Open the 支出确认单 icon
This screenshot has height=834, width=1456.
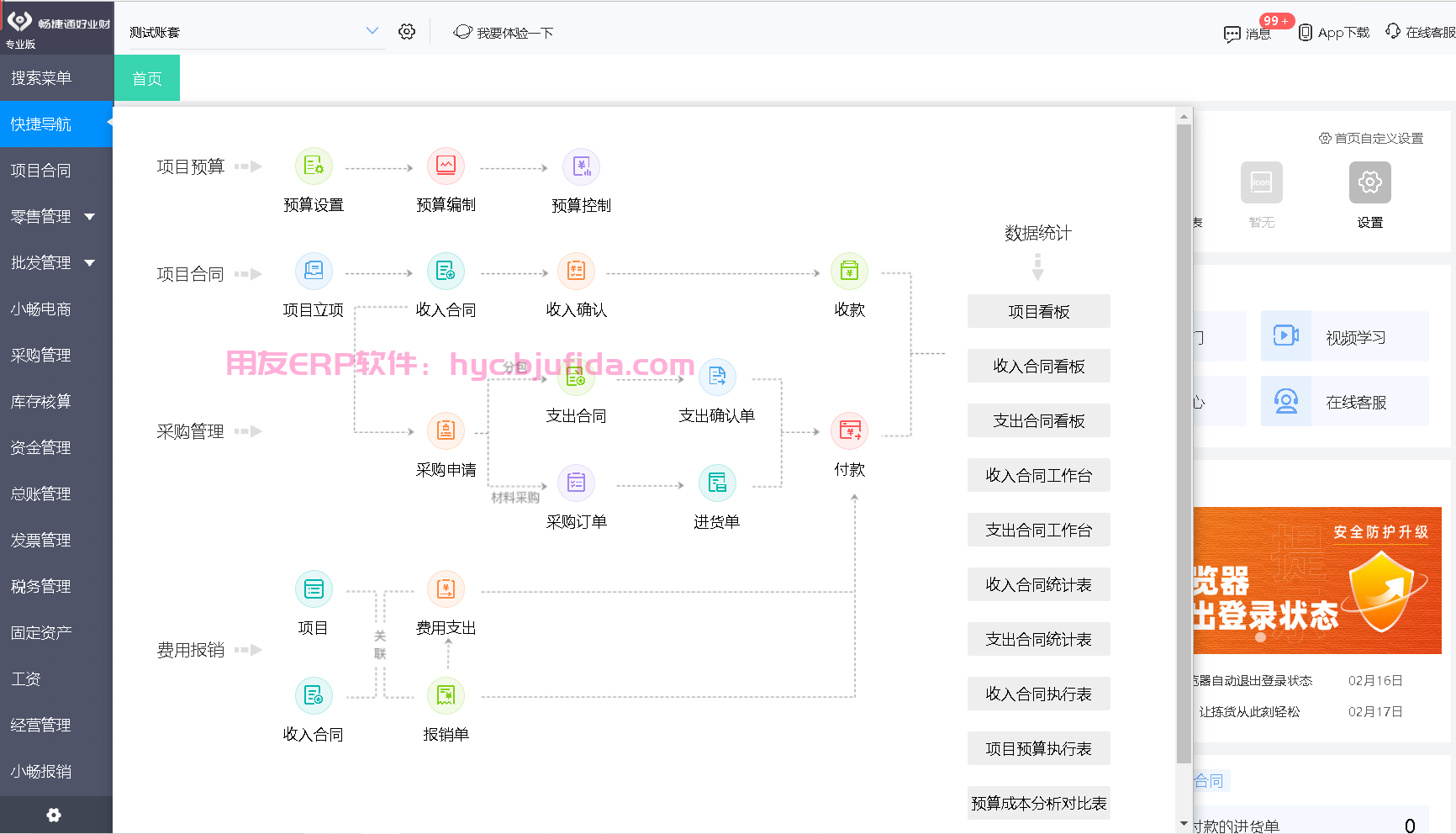[x=717, y=377]
